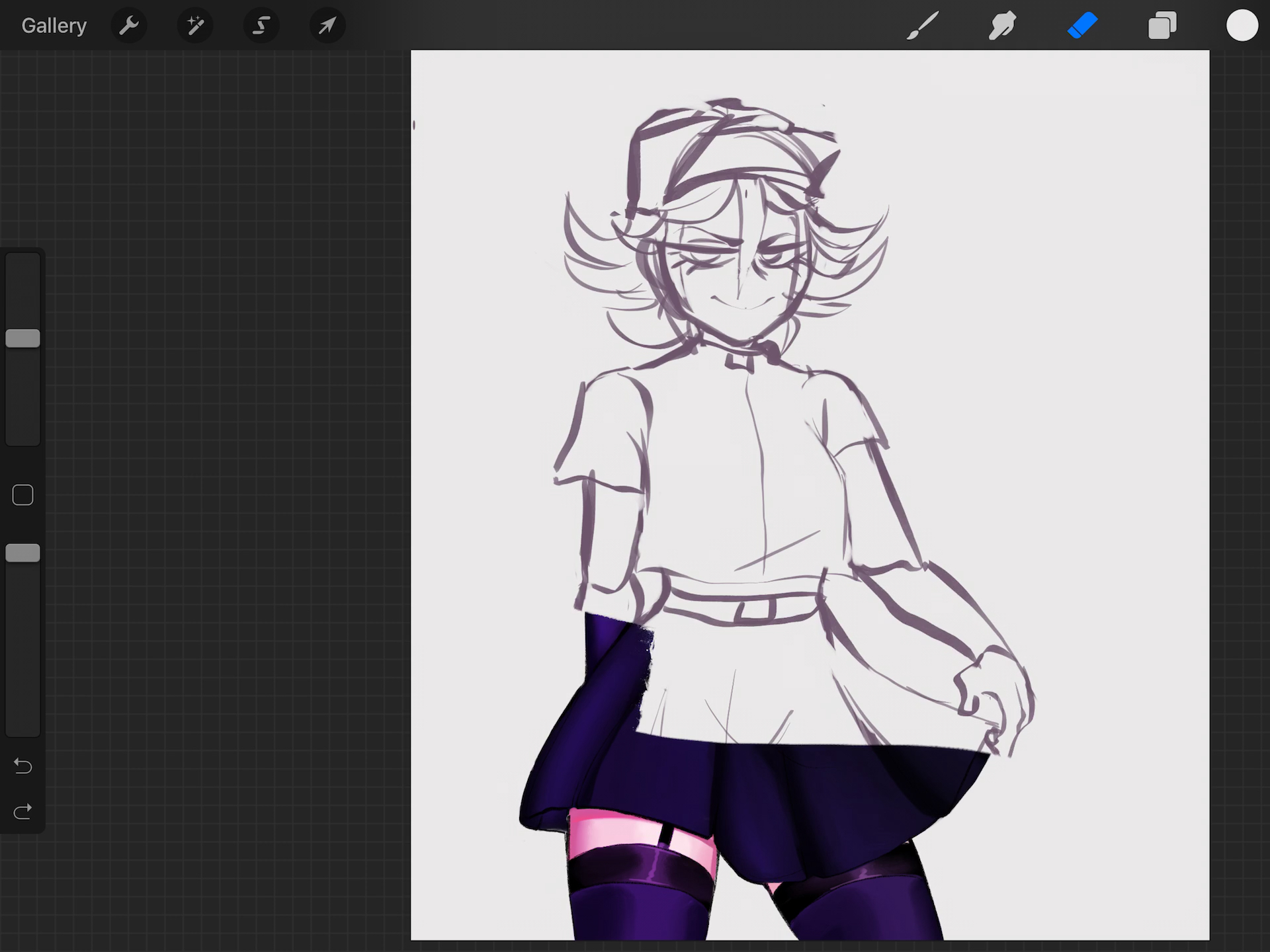Click the brush opacity slider handle
Image resolution: width=1270 pixels, height=952 pixels.
(23, 553)
